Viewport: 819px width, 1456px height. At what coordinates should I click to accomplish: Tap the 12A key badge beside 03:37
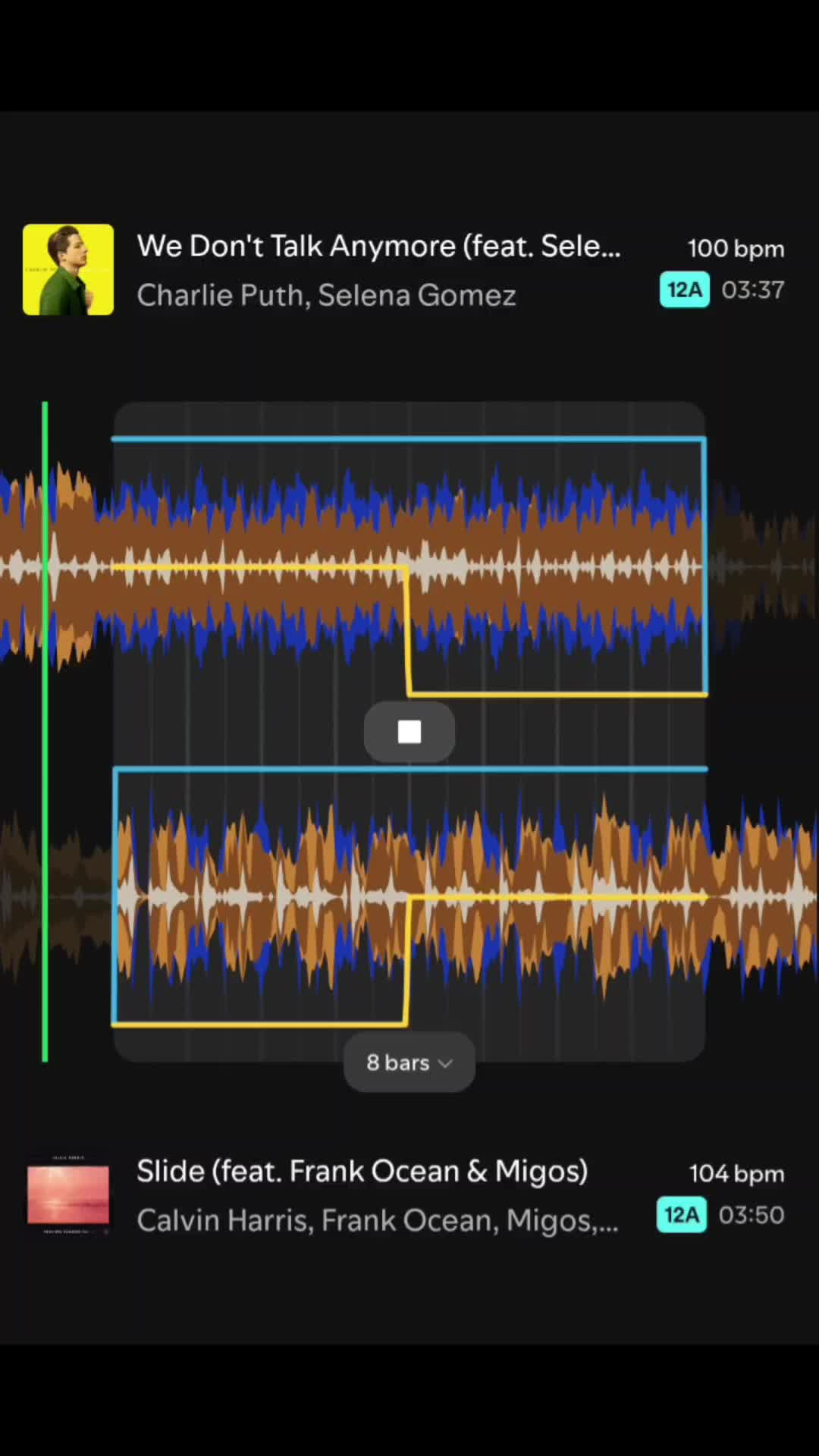pos(685,290)
